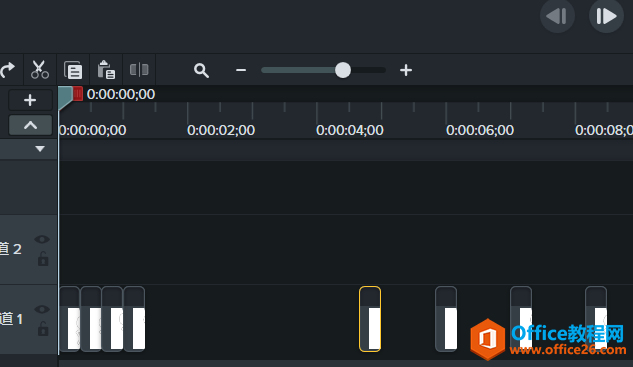
Task: Zoom in timeline with plus button
Action: tap(406, 70)
